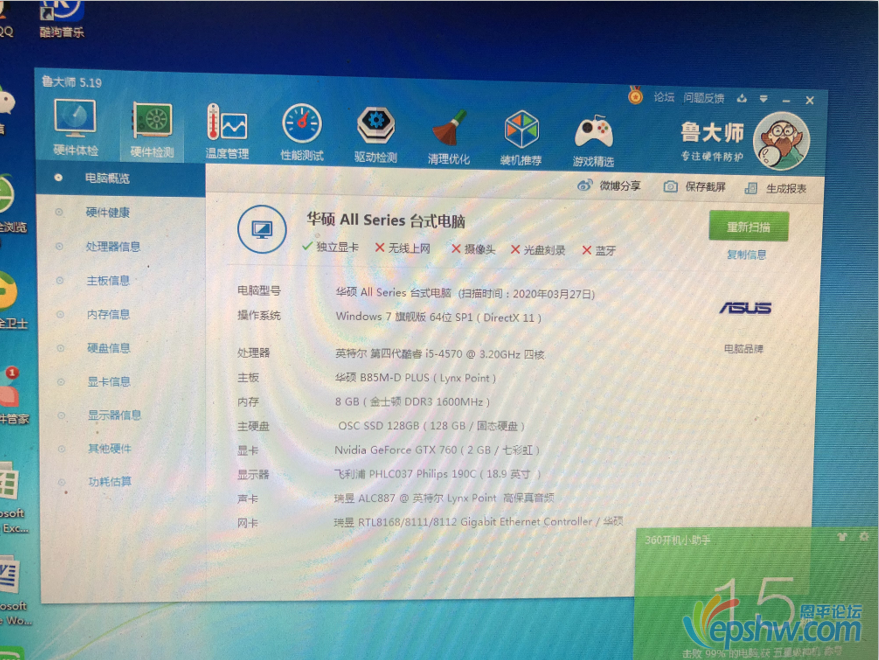Click the 摄像头 feature indicator

[473, 249]
